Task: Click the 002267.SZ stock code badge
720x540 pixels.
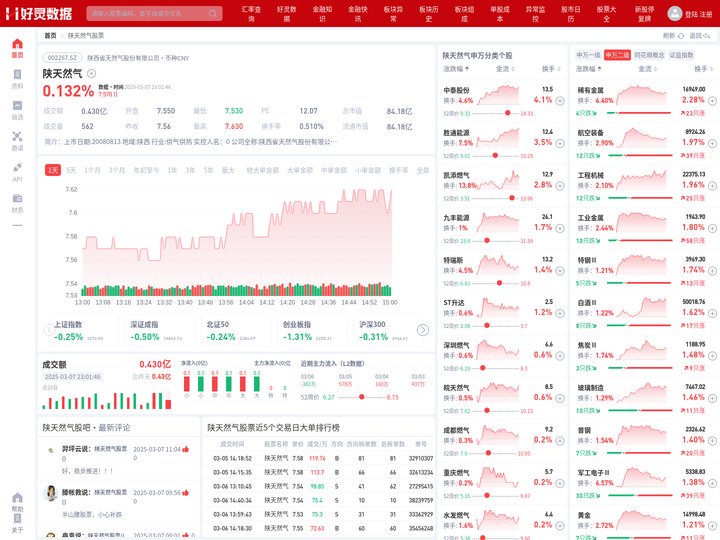Action: coord(62,58)
